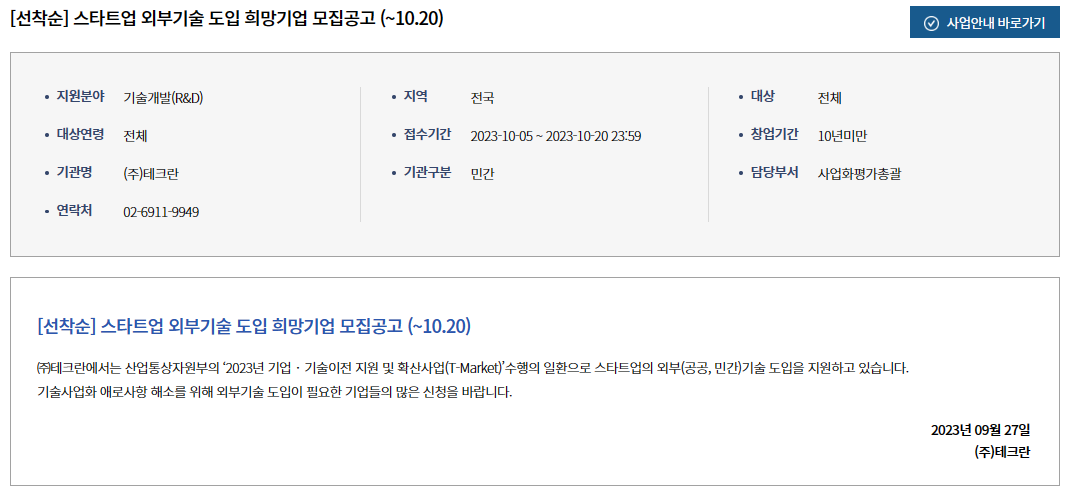The width and height of the screenshot is (1079, 504).
Task: Click the 사업안내 바로가기 button
Action: click(x=984, y=23)
